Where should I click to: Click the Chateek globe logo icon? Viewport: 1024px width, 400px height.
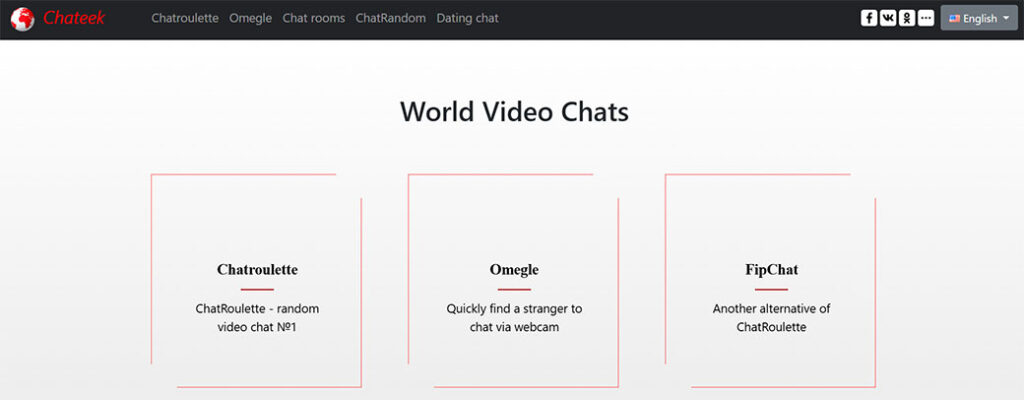tap(22, 18)
